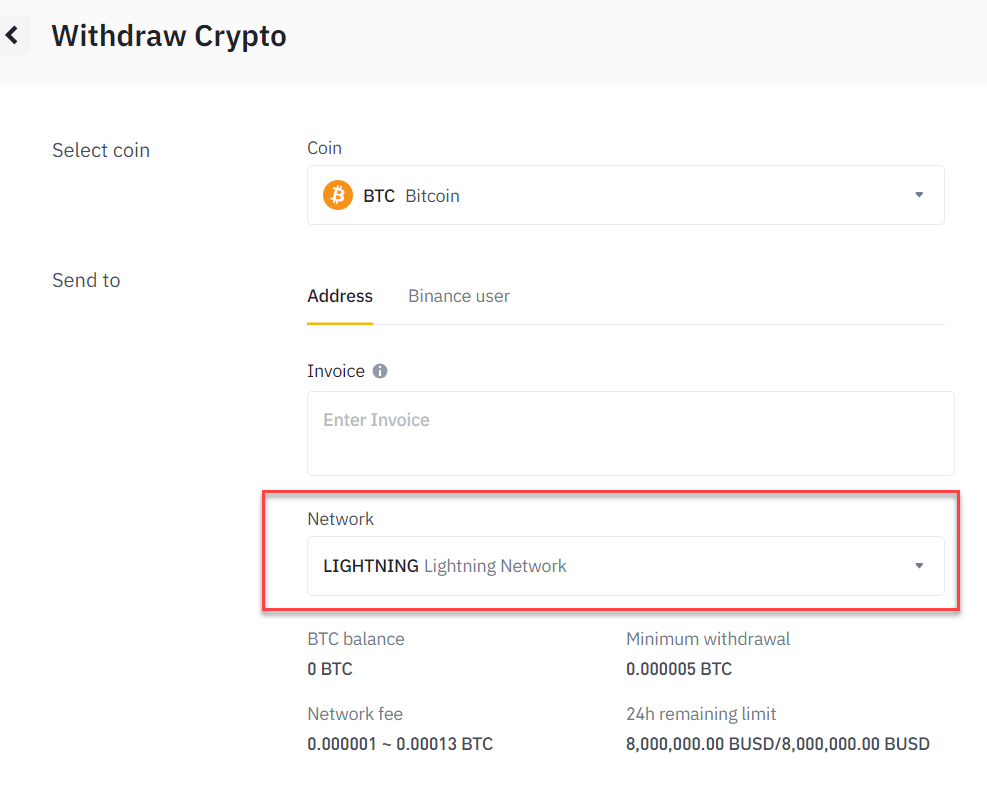The width and height of the screenshot is (987, 788).
Task: Click the Minimum withdrawal label
Action: click(708, 639)
